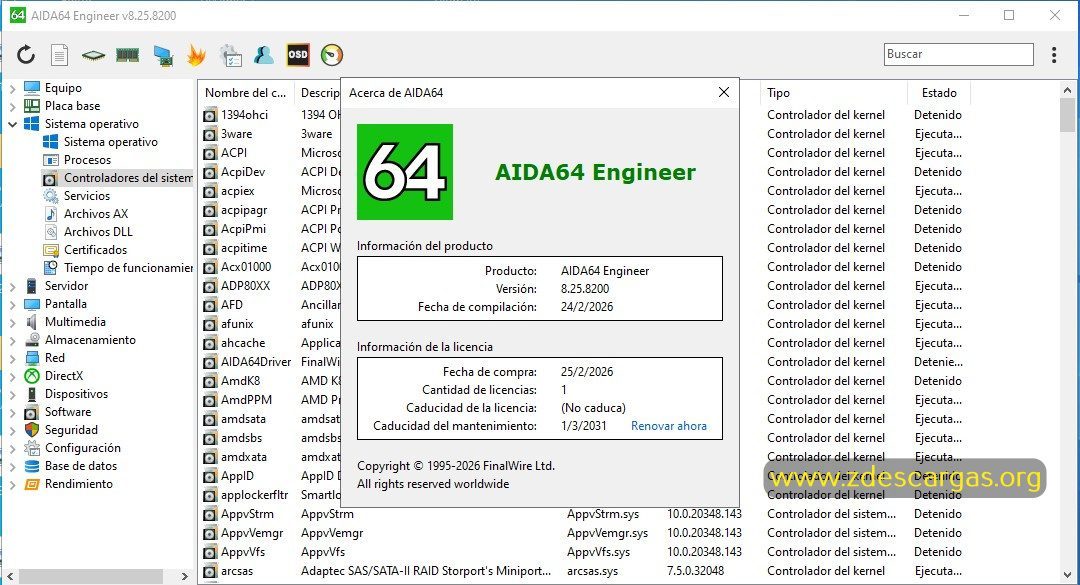Select the AppvVfs driver name

(x=242, y=552)
